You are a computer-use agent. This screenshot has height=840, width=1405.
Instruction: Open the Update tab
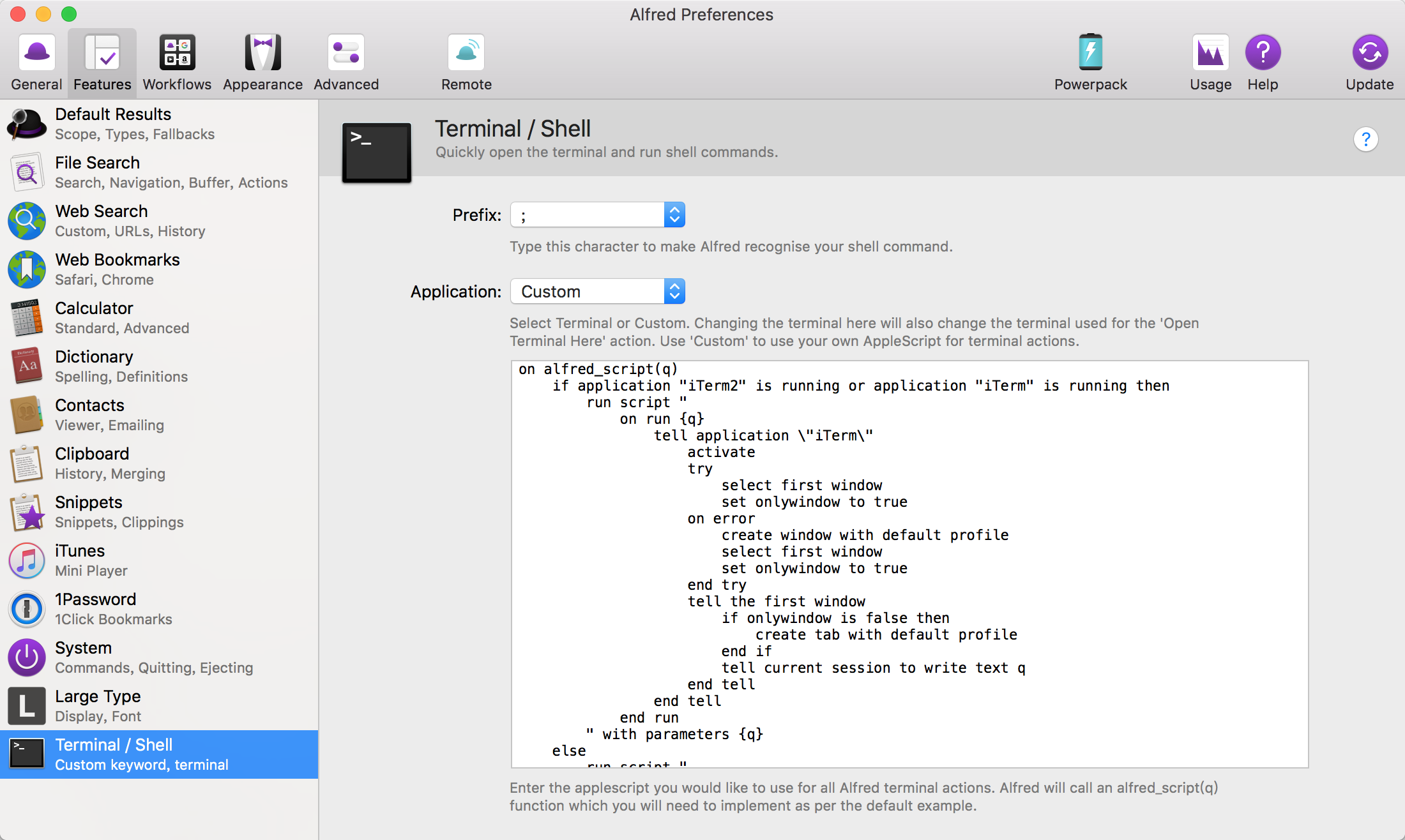pos(1369,63)
